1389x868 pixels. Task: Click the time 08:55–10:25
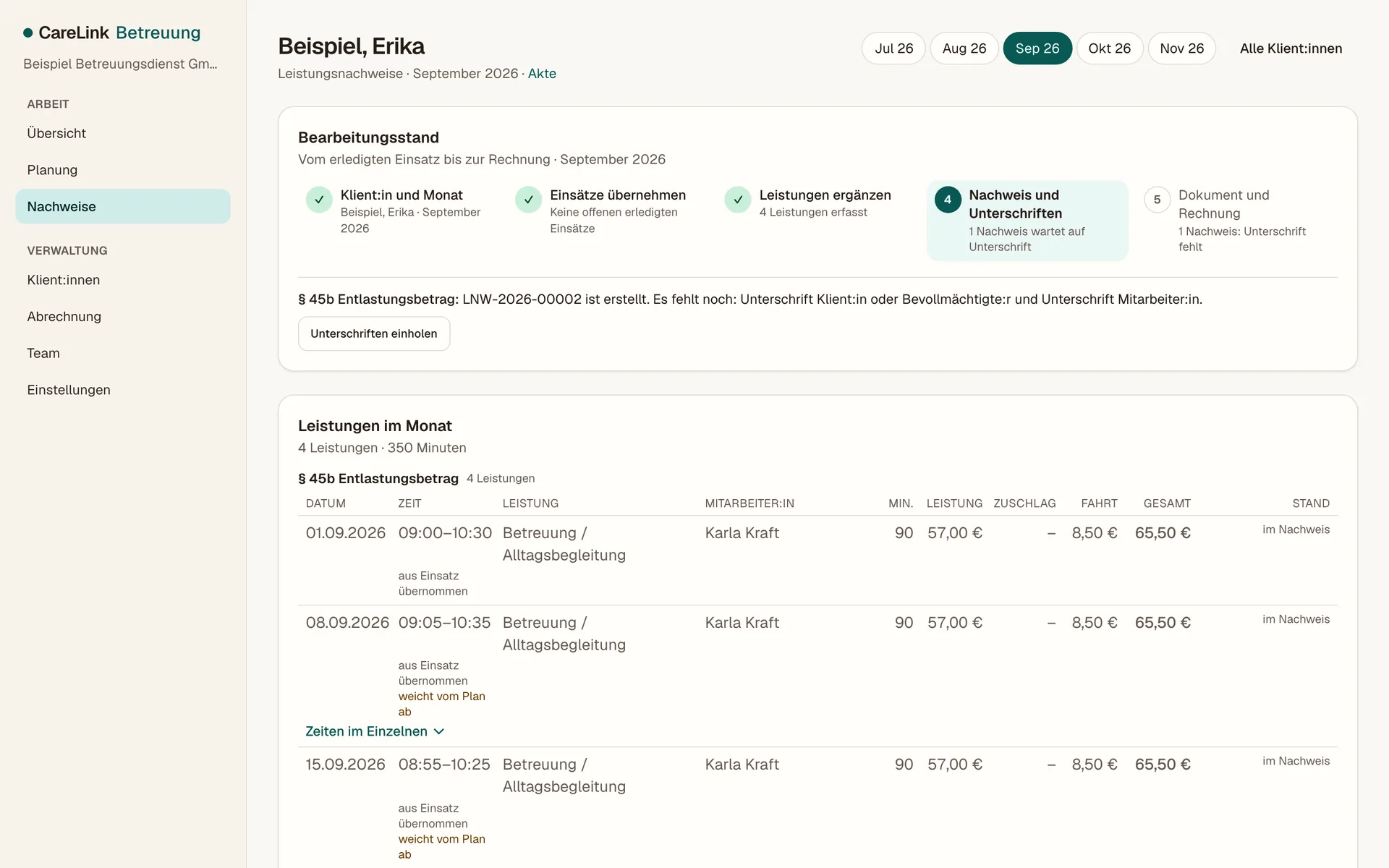[x=444, y=765]
